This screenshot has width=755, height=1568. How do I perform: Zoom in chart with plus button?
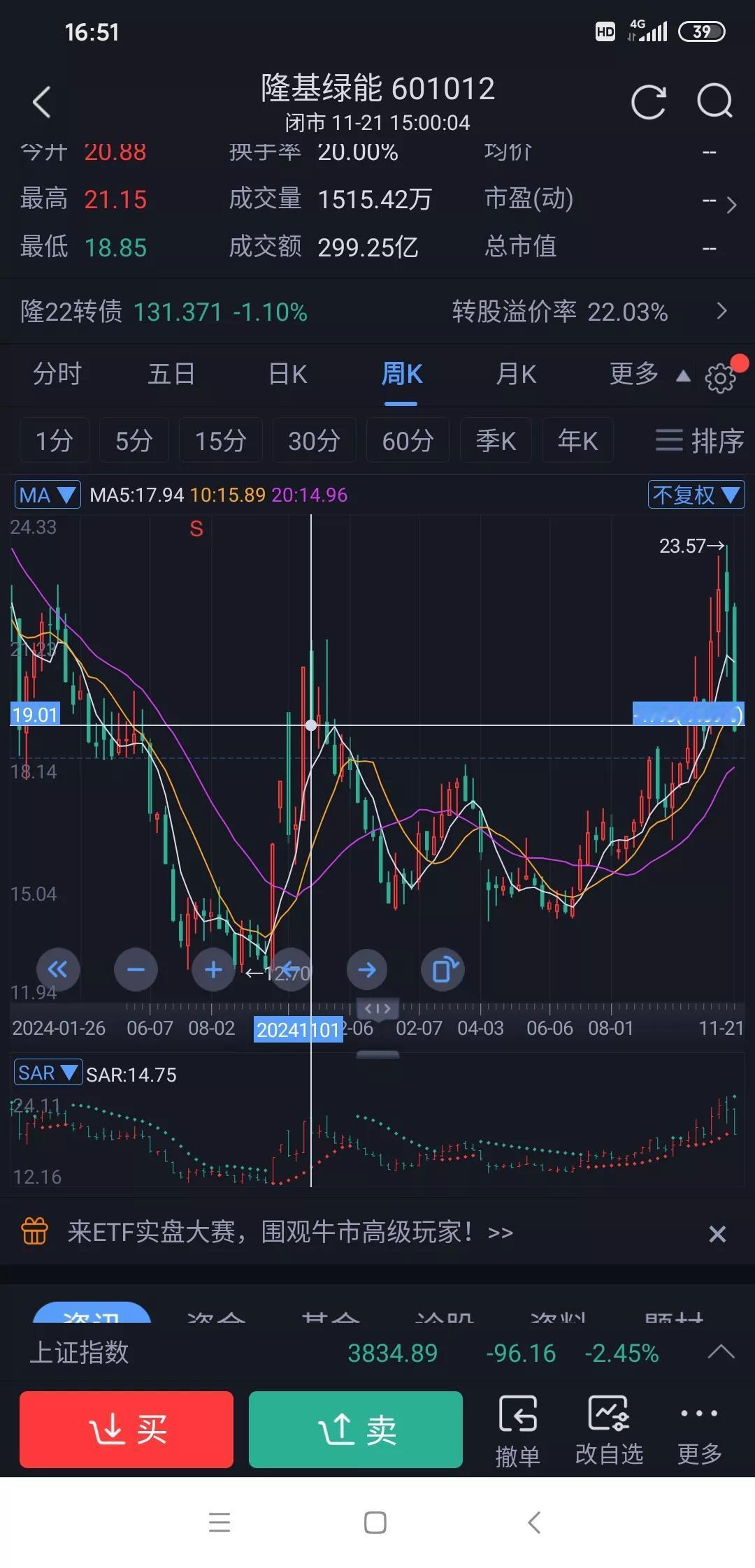[x=213, y=969]
